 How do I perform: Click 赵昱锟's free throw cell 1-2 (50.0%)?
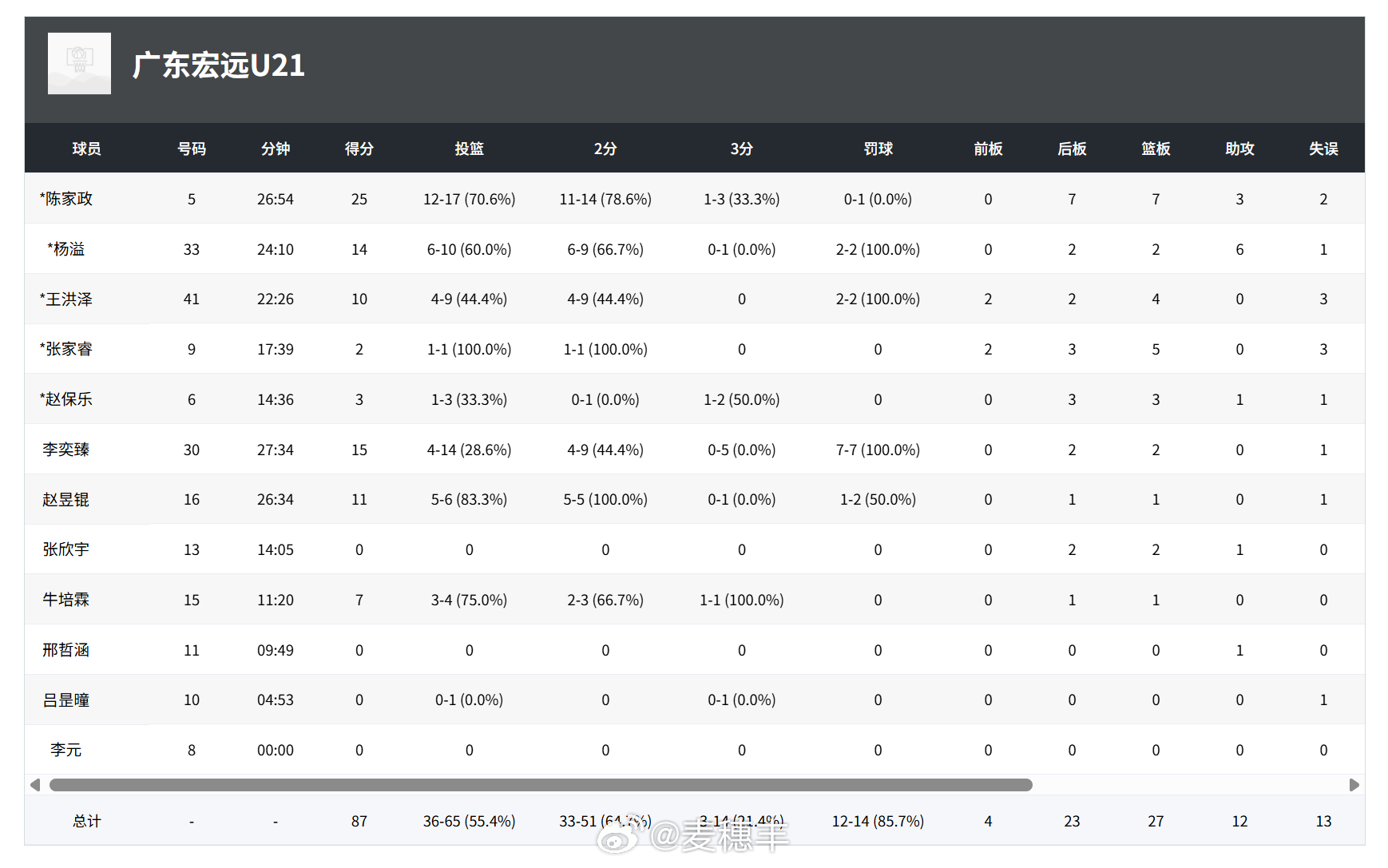pyautogui.click(x=878, y=500)
